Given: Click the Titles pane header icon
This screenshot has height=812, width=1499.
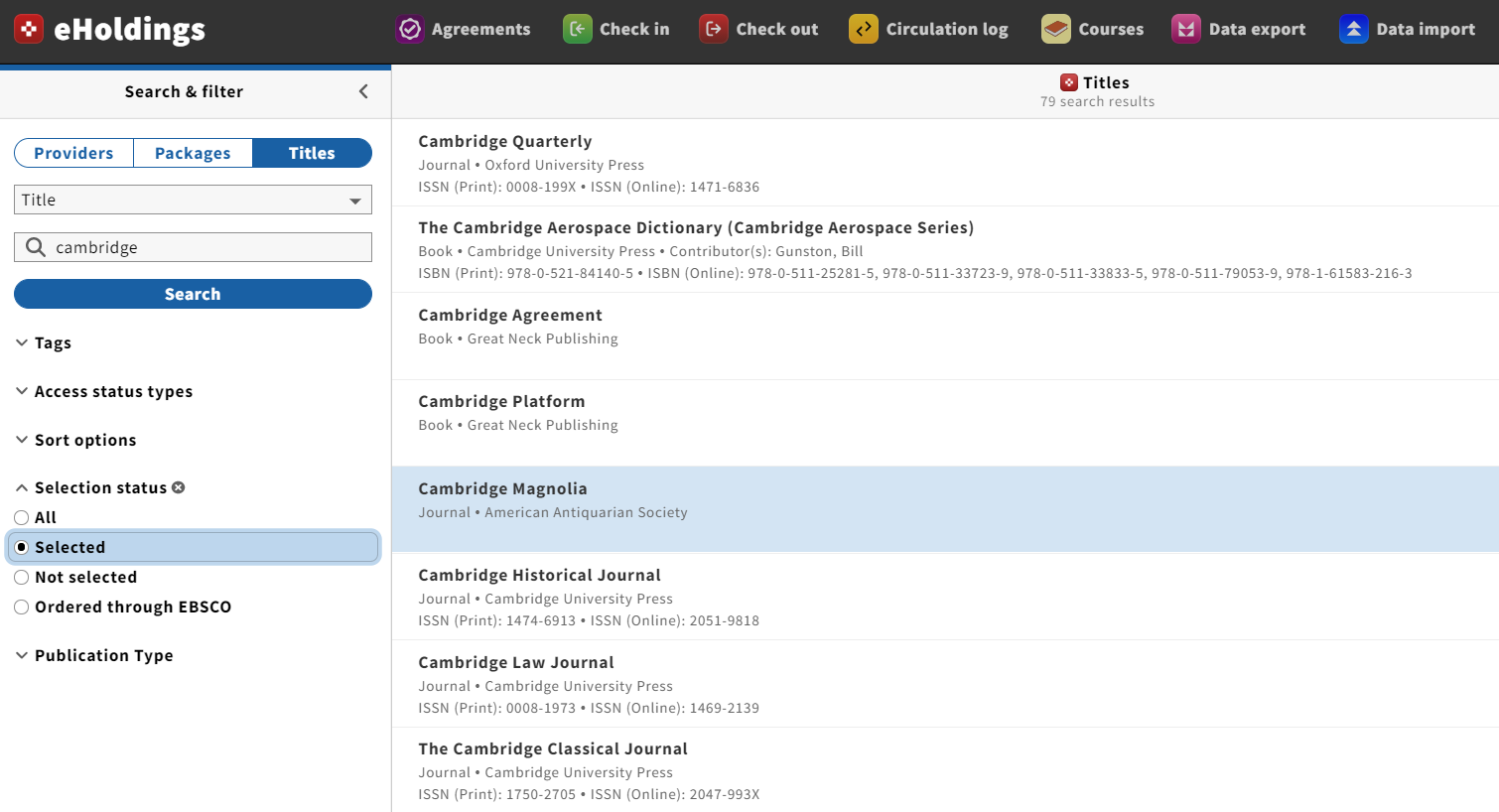Looking at the screenshot, I should (x=1069, y=82).
